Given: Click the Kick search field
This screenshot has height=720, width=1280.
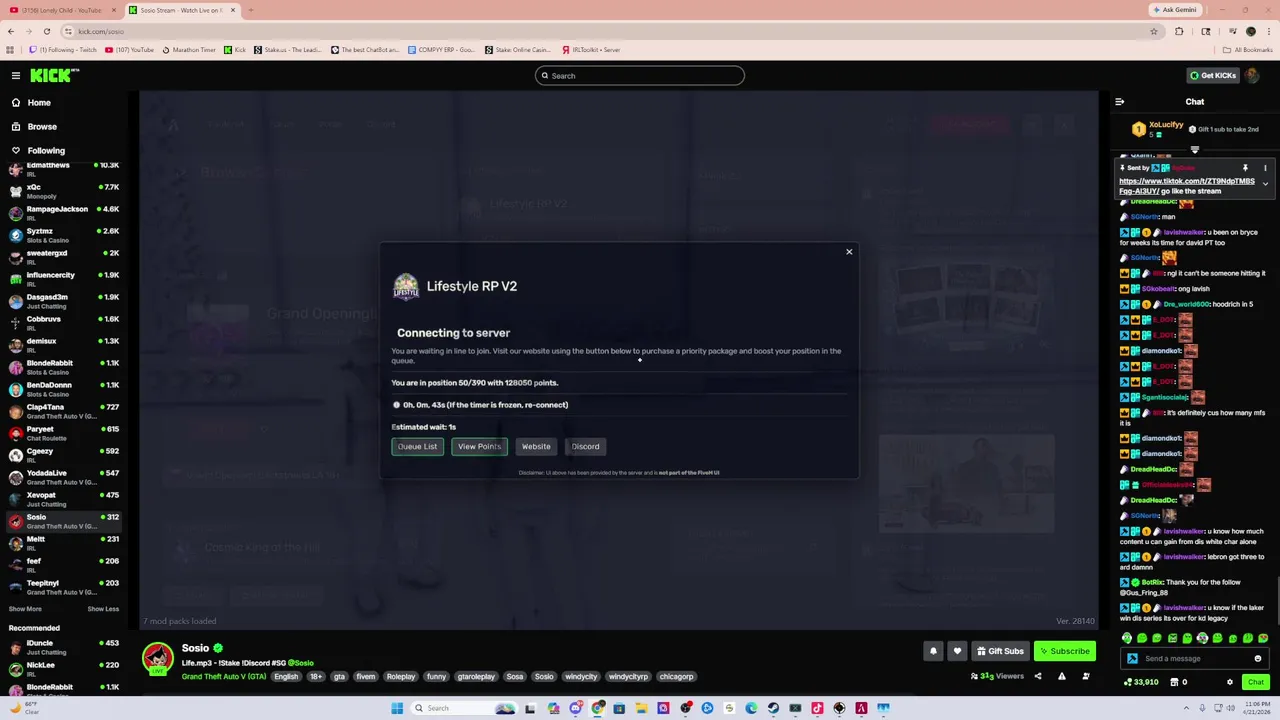Looking at the screenshot, I should [x=640, y=75].
